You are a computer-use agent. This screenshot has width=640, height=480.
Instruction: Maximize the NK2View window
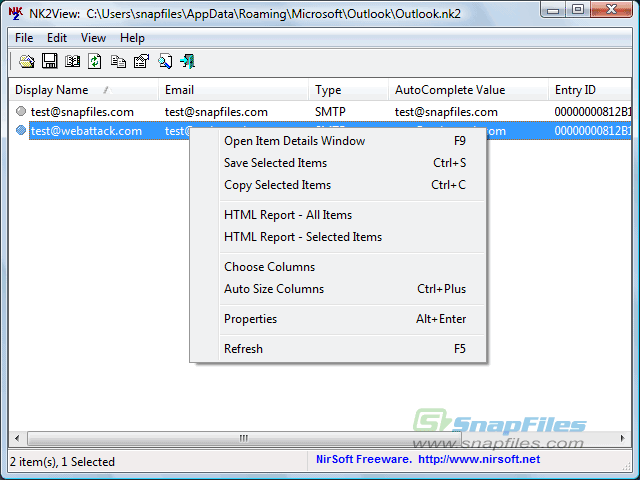tap(578, 10)
